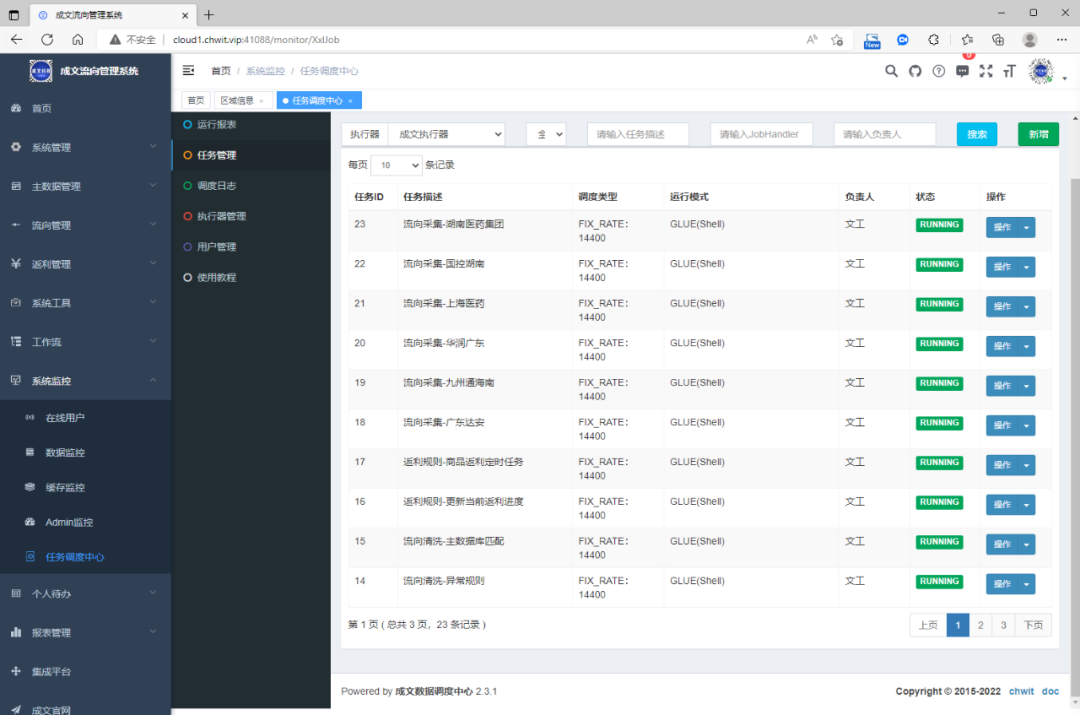Open the search magnifier icon in header
1080x715 pixels.
pos(891,71)
